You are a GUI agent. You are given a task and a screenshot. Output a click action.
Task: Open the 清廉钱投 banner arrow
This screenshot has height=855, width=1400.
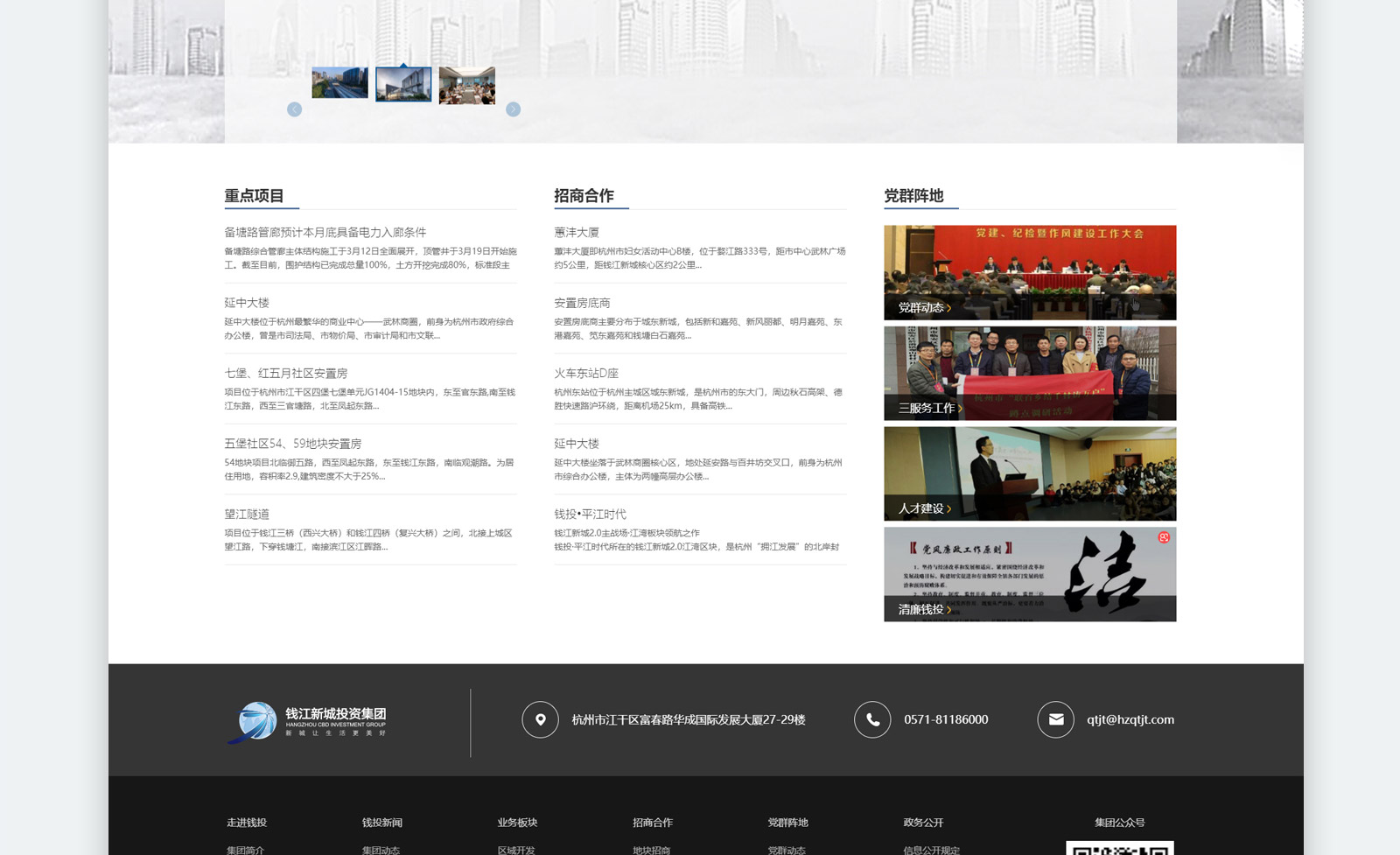pos(948,610)
